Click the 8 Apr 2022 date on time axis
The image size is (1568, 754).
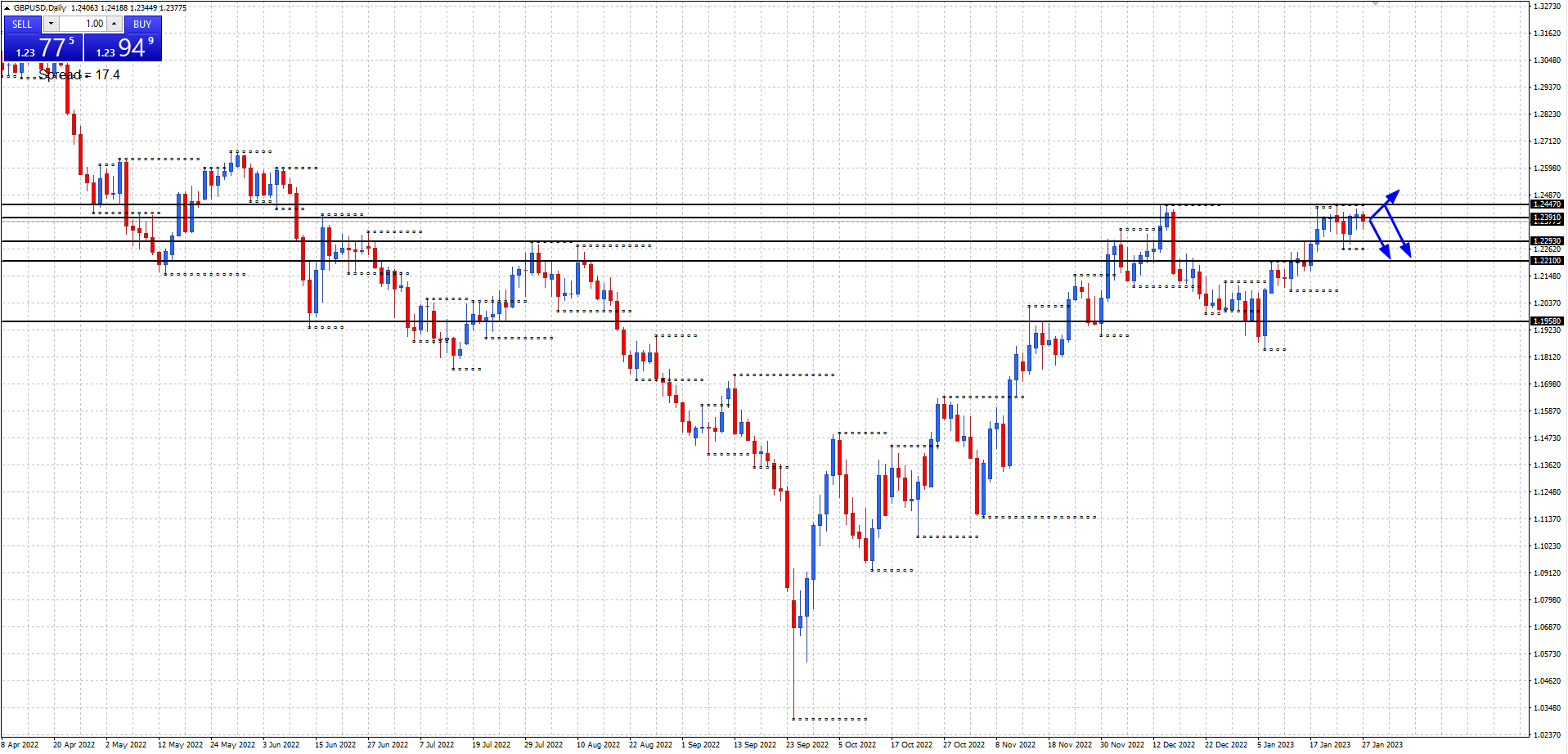click(x=21, y=744)
